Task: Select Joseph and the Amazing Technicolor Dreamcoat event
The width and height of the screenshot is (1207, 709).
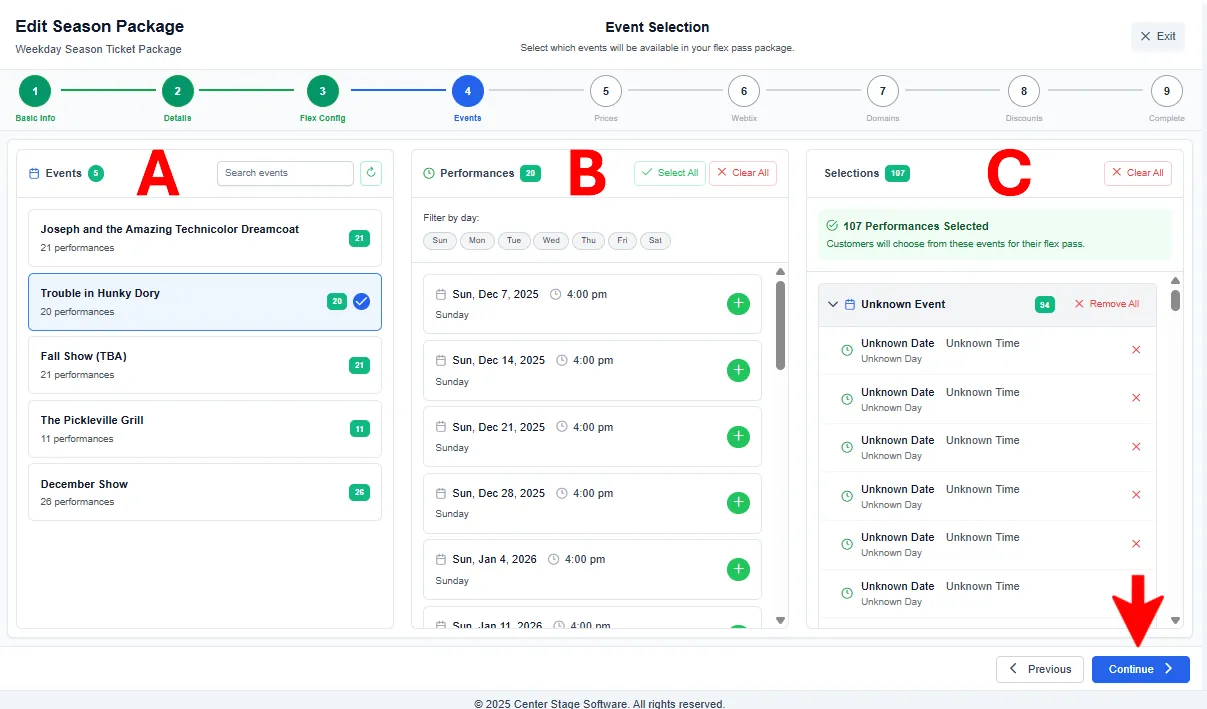Action: [x=205, y=238]
